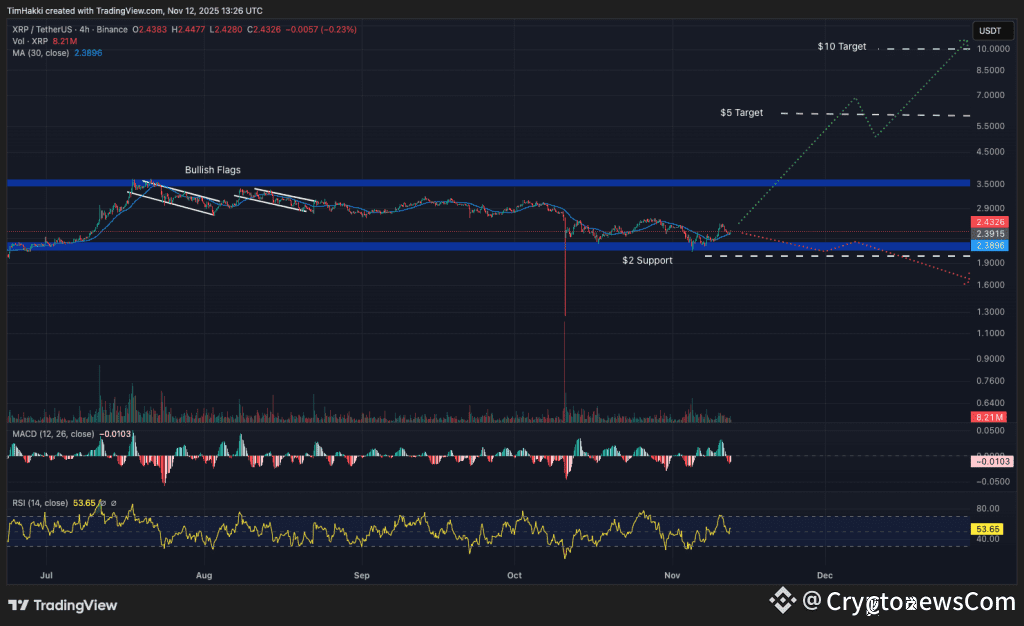The height and width of the screenshot is (626, 1024).
Task: Click the yellow 53.65 RSI value tag
Action: tap(987, 529)
